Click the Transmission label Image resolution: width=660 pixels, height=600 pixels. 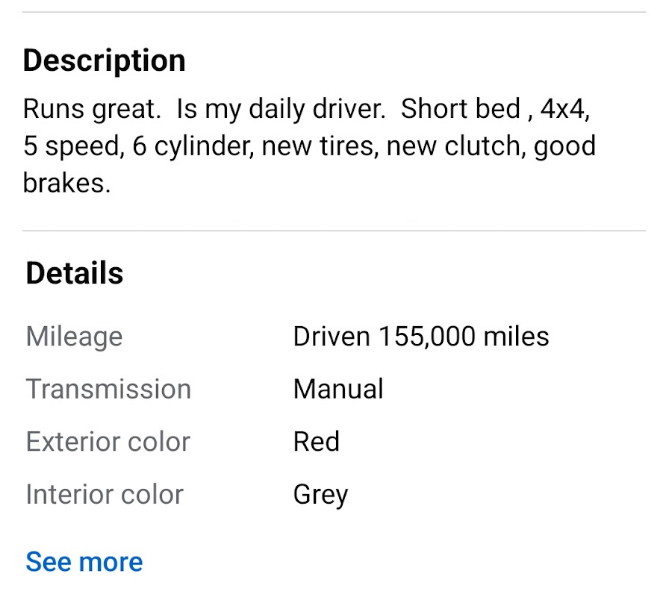point(109,389)
